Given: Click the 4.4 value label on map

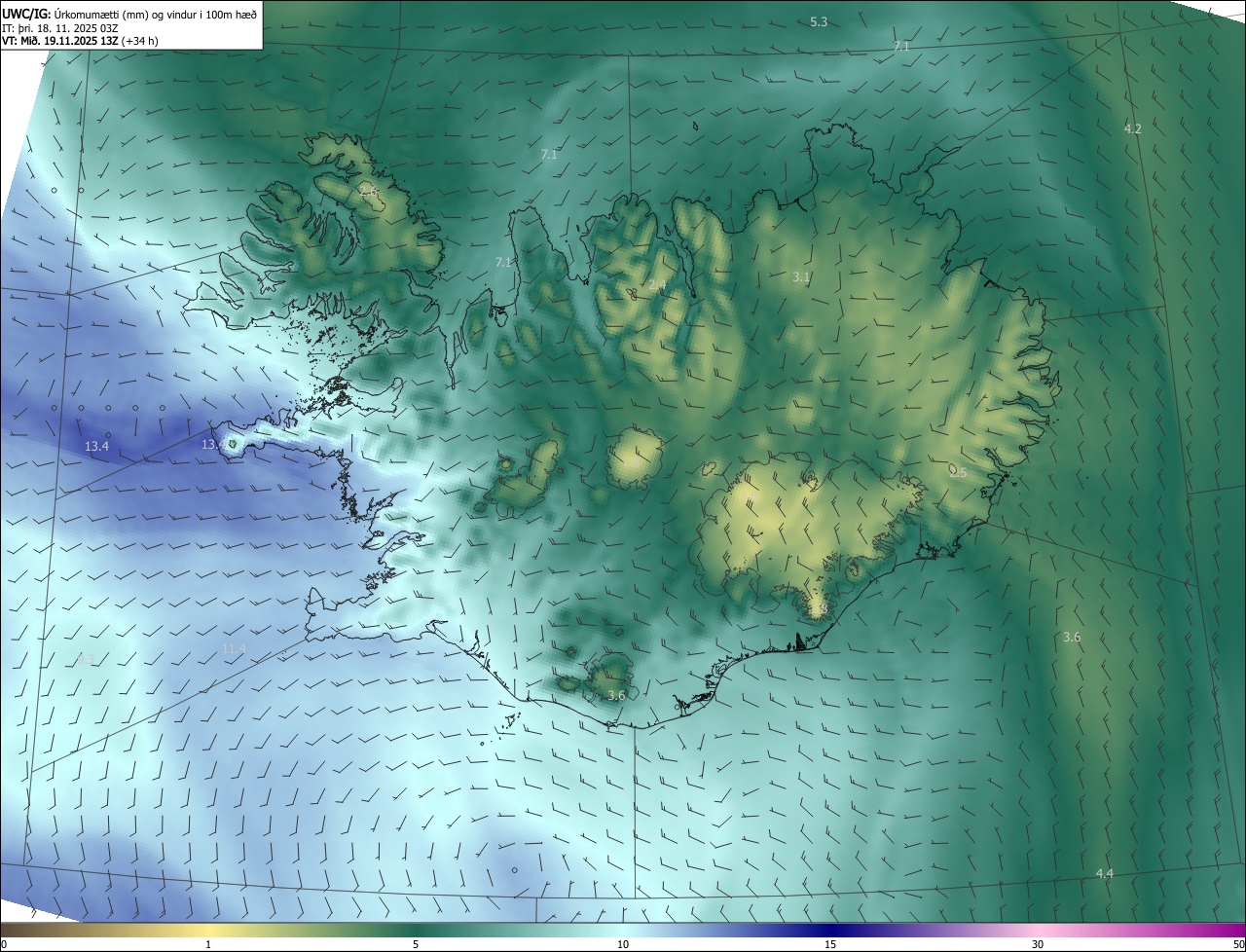Looking at the screenshot, I should coord(1104,873).
